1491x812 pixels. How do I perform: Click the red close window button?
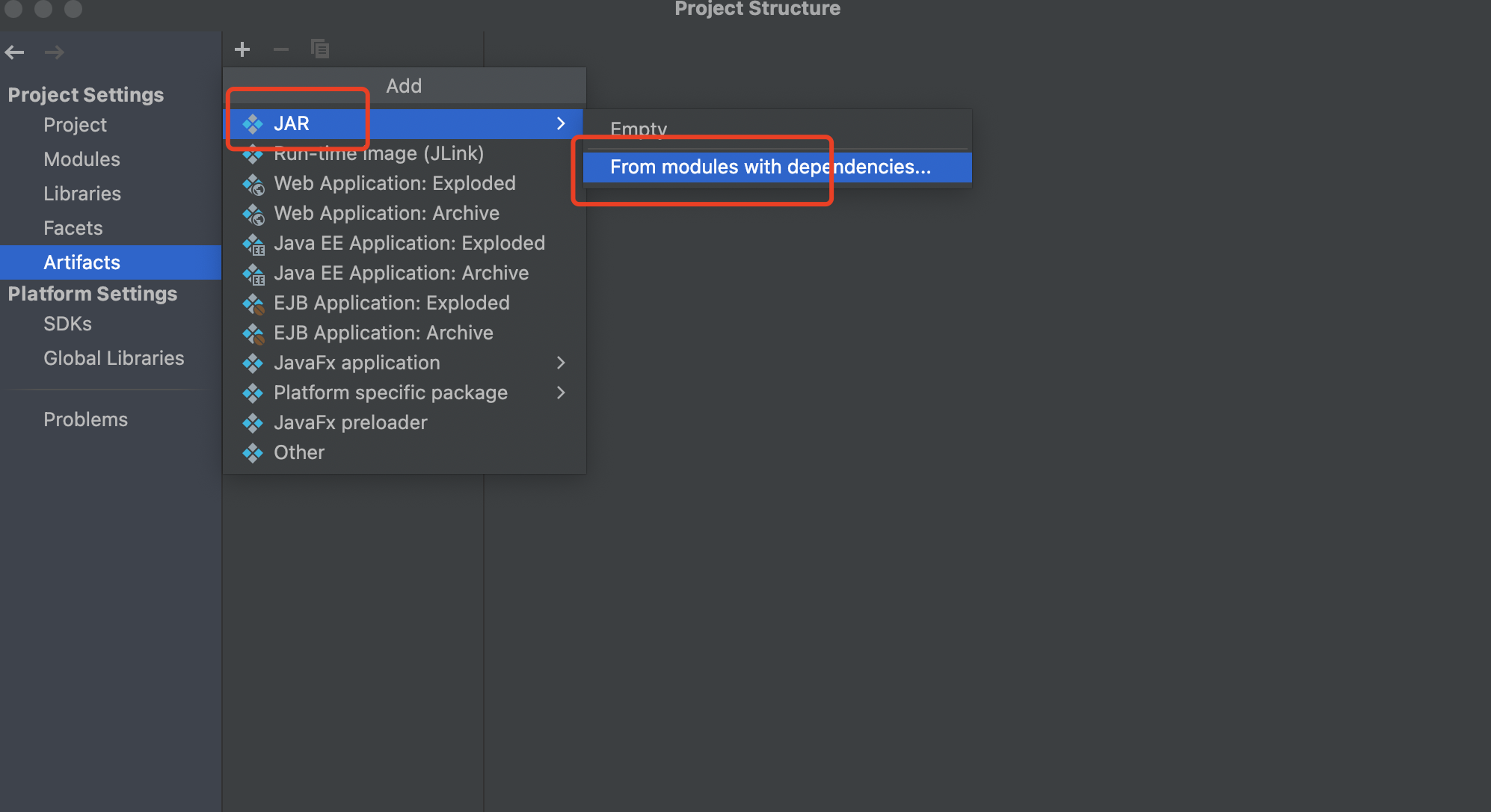[13, 8]
